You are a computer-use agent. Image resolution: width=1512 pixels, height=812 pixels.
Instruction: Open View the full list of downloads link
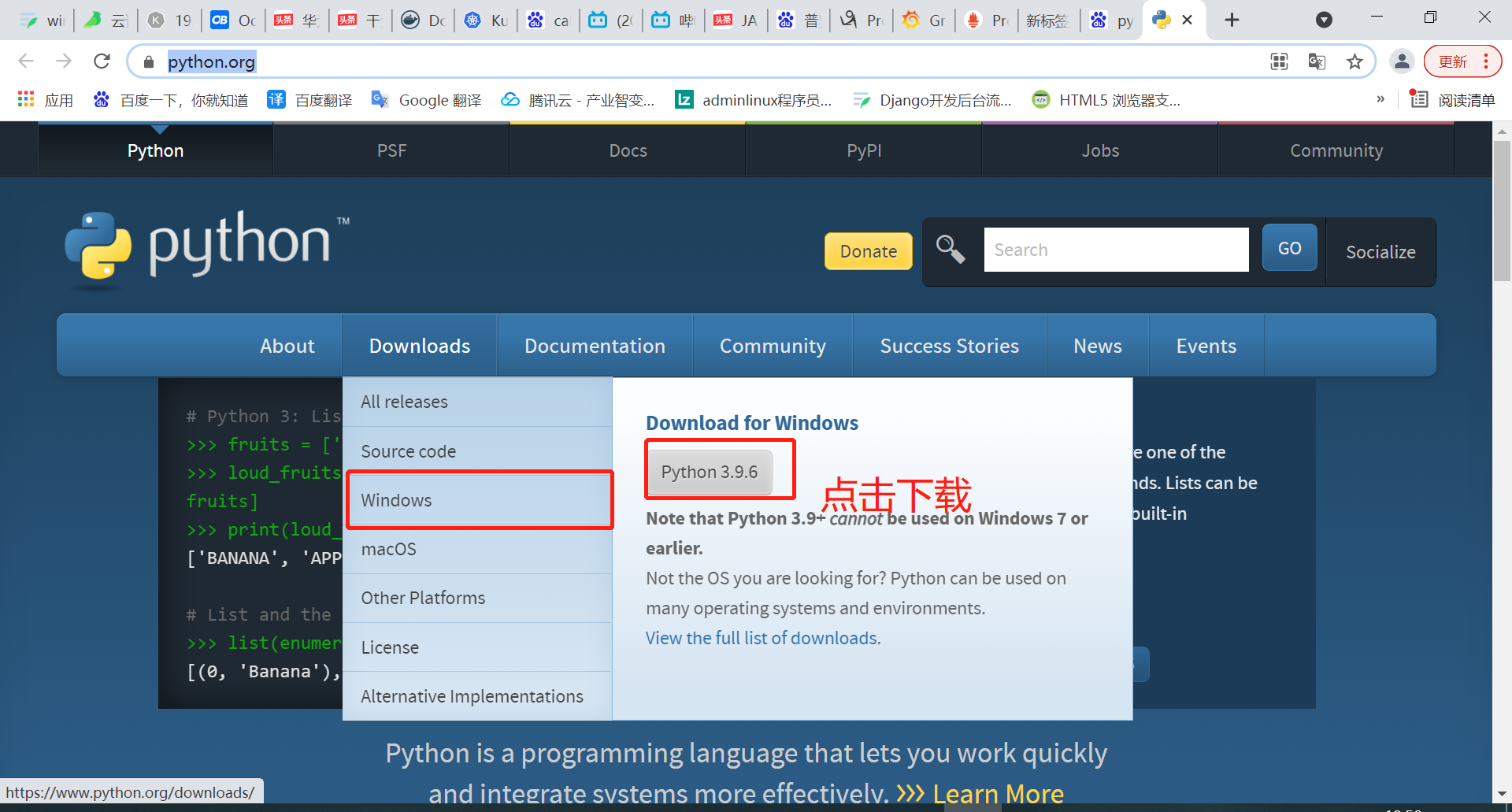[763, 638]
